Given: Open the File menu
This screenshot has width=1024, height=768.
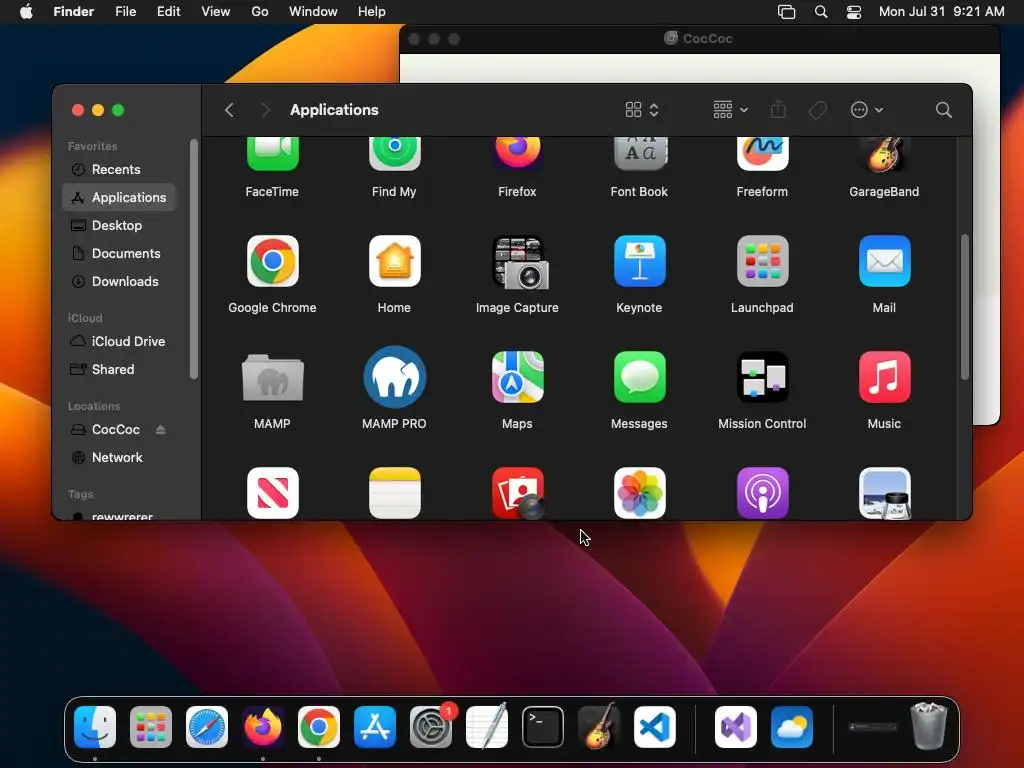Looking at the screenshot, I should click(125, 12).
